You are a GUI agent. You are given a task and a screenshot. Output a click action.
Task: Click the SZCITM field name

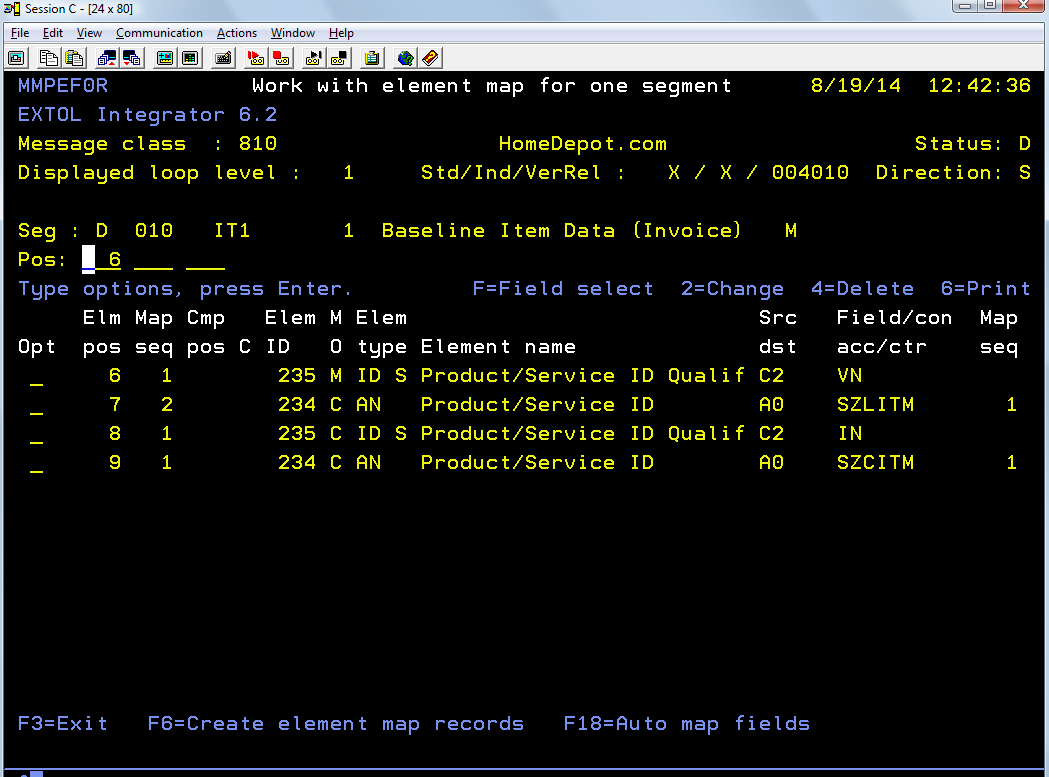pos(875,462)
